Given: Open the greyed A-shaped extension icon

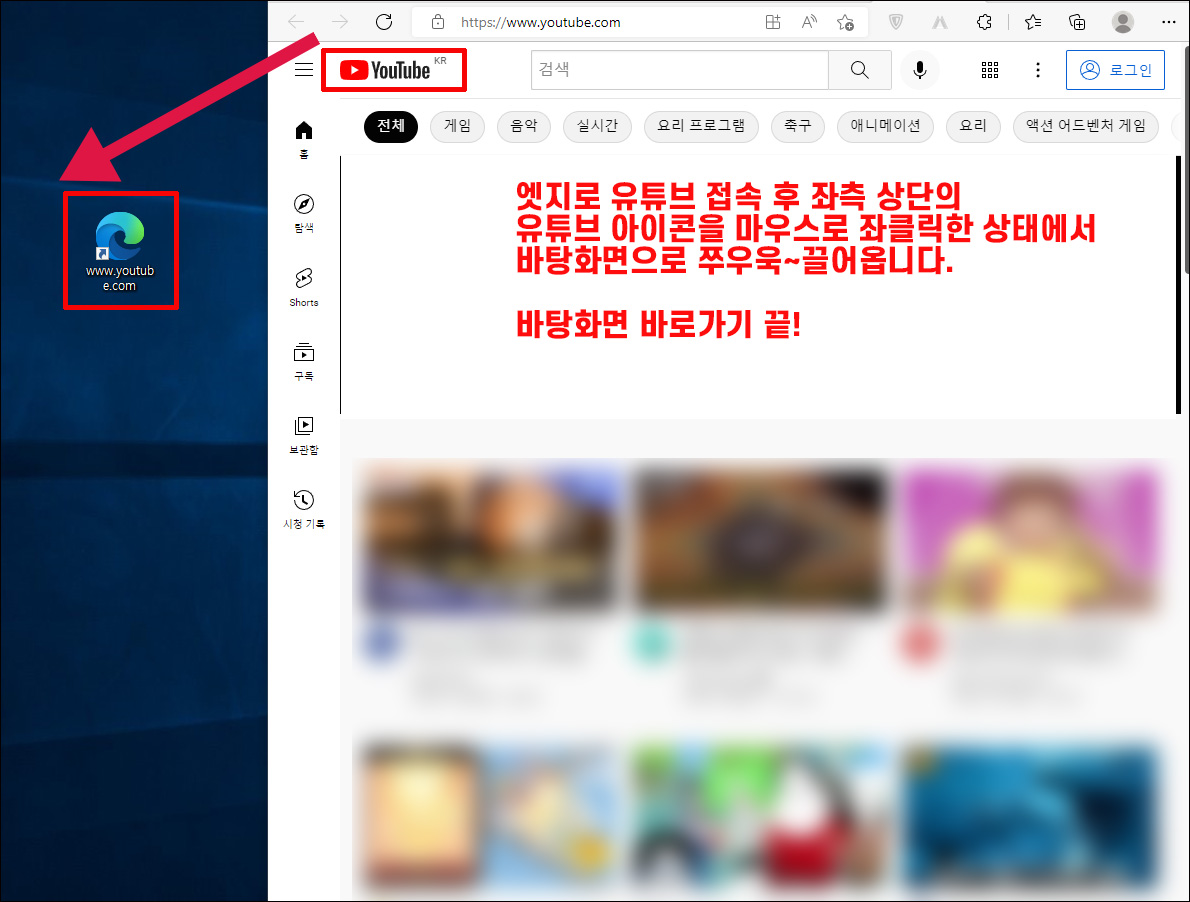Looking at the screenshot, I should pos(940,23).
